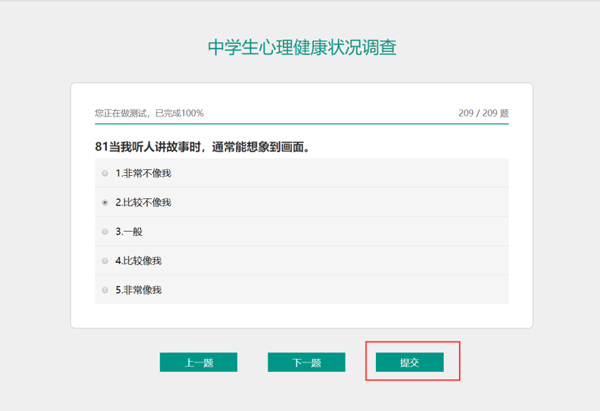Click the option label text 3.一般

(x=129, y=231)
